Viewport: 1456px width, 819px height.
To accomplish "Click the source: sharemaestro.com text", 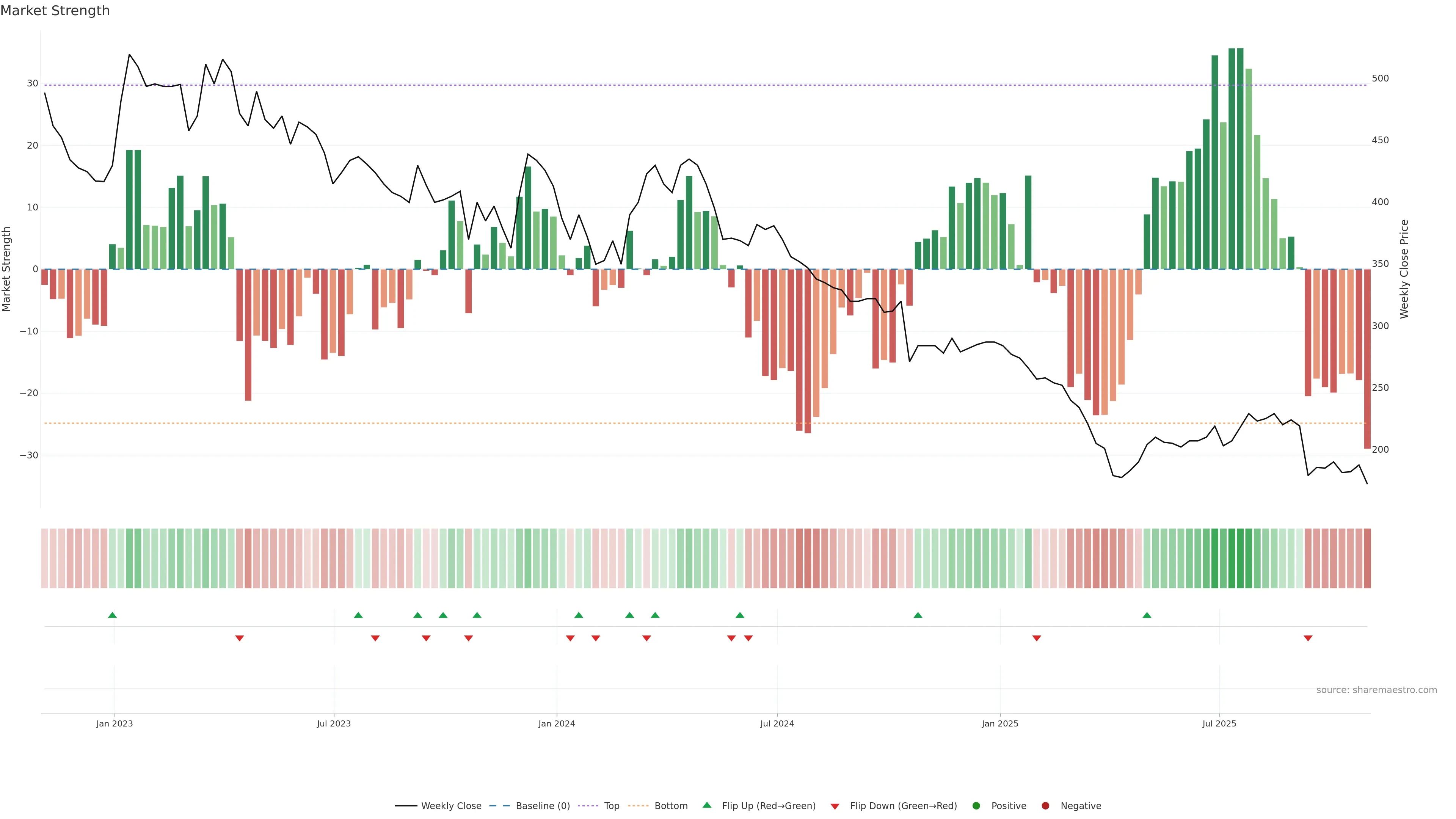I will (1376, 690).
